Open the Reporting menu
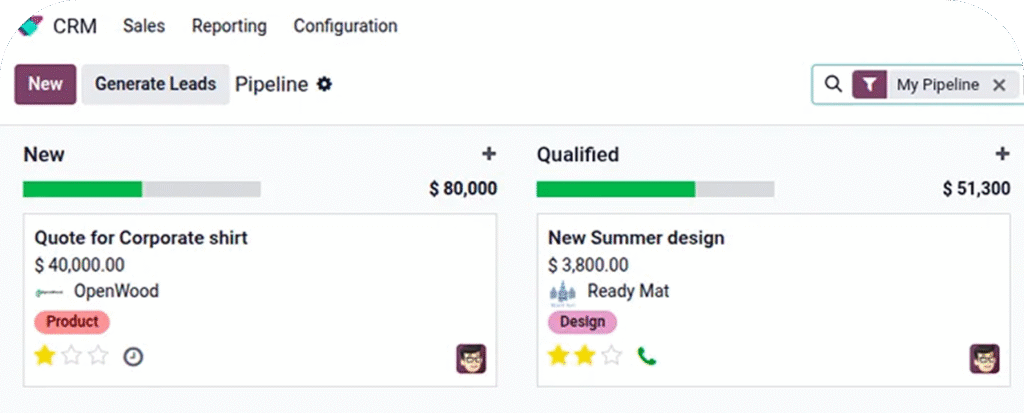 tap(229, 26)
